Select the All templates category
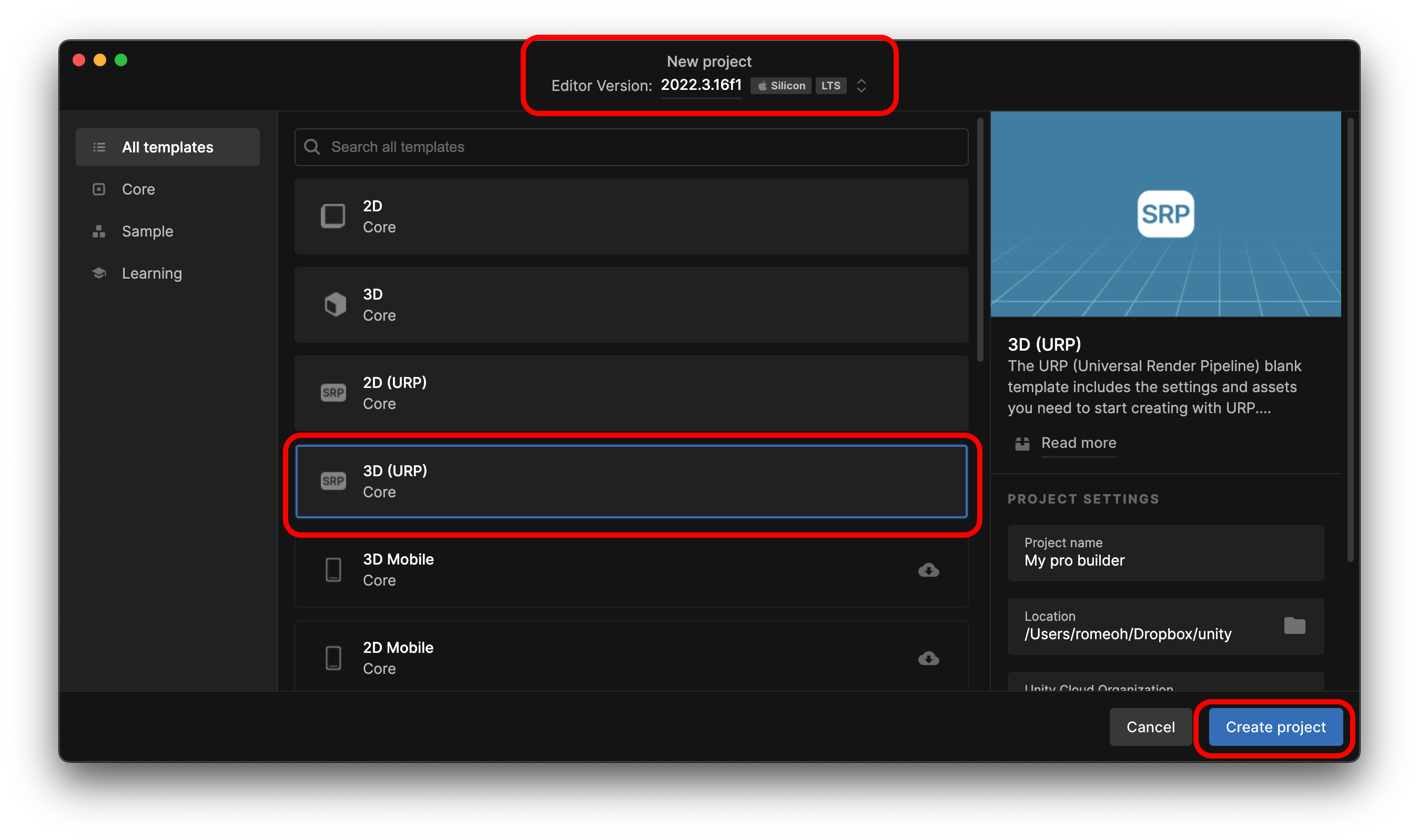This screenshot has width=1419, height=840. tap(168, 147)
